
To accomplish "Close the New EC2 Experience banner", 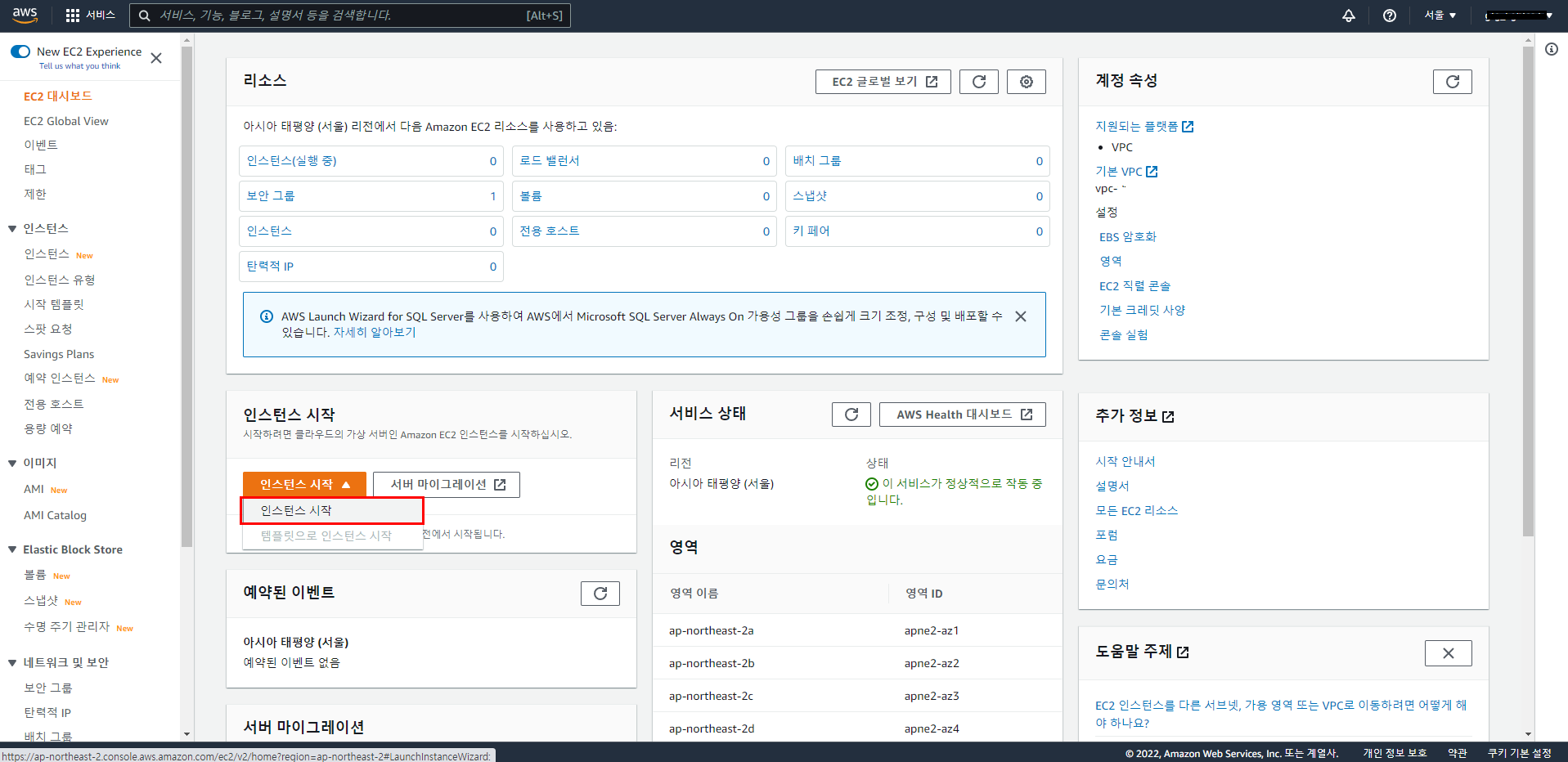I will (x=156, y=58).
